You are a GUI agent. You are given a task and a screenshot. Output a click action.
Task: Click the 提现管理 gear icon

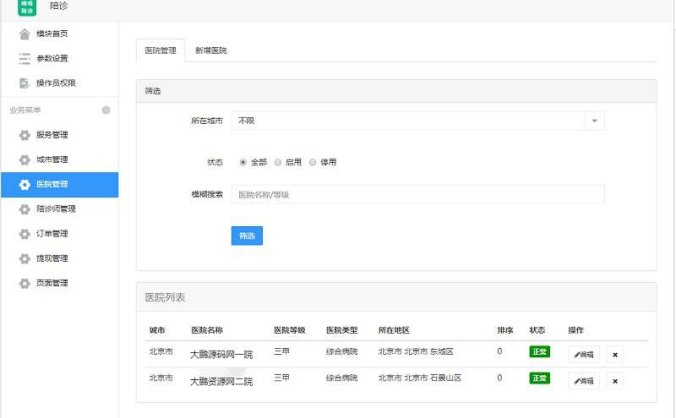coord(25,259)
